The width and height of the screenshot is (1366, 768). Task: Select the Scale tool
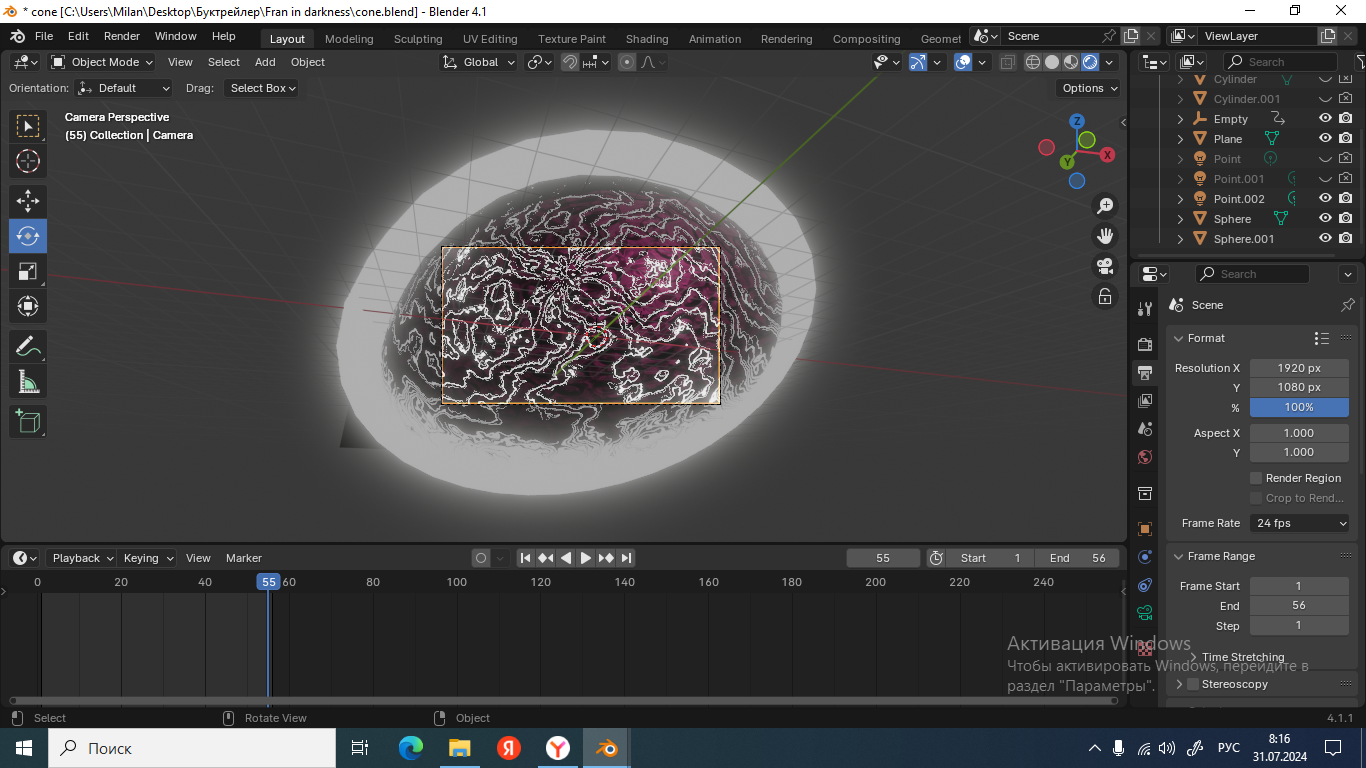28,271
